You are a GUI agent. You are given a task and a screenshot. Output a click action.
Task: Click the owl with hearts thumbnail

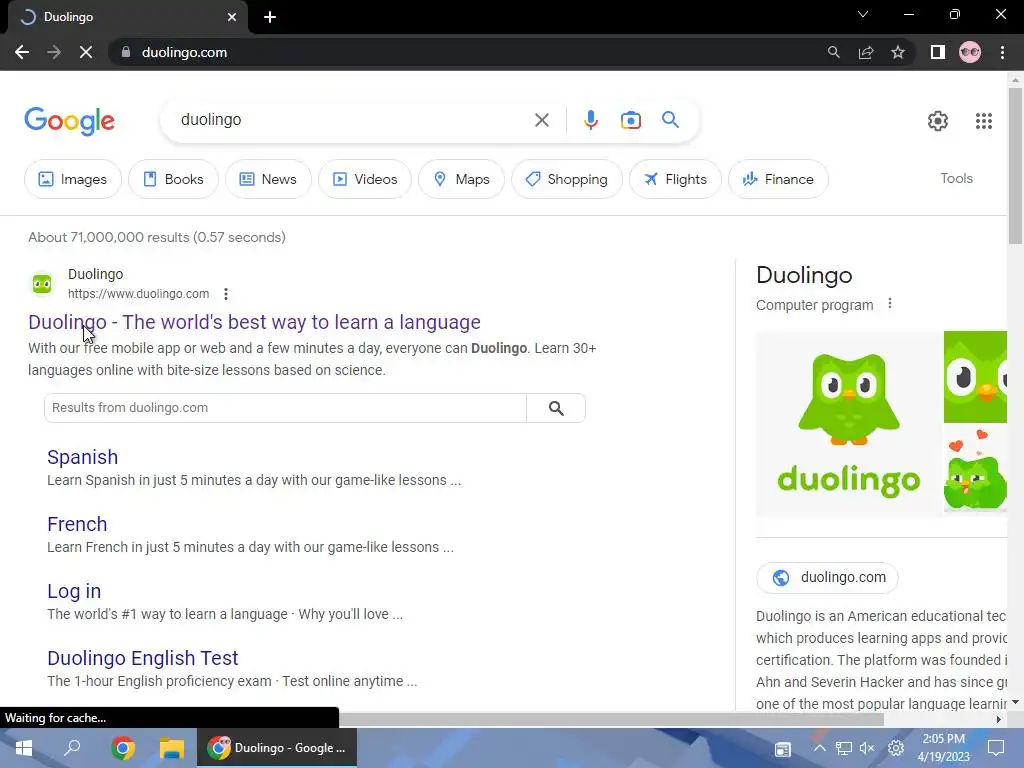(975, 470)
